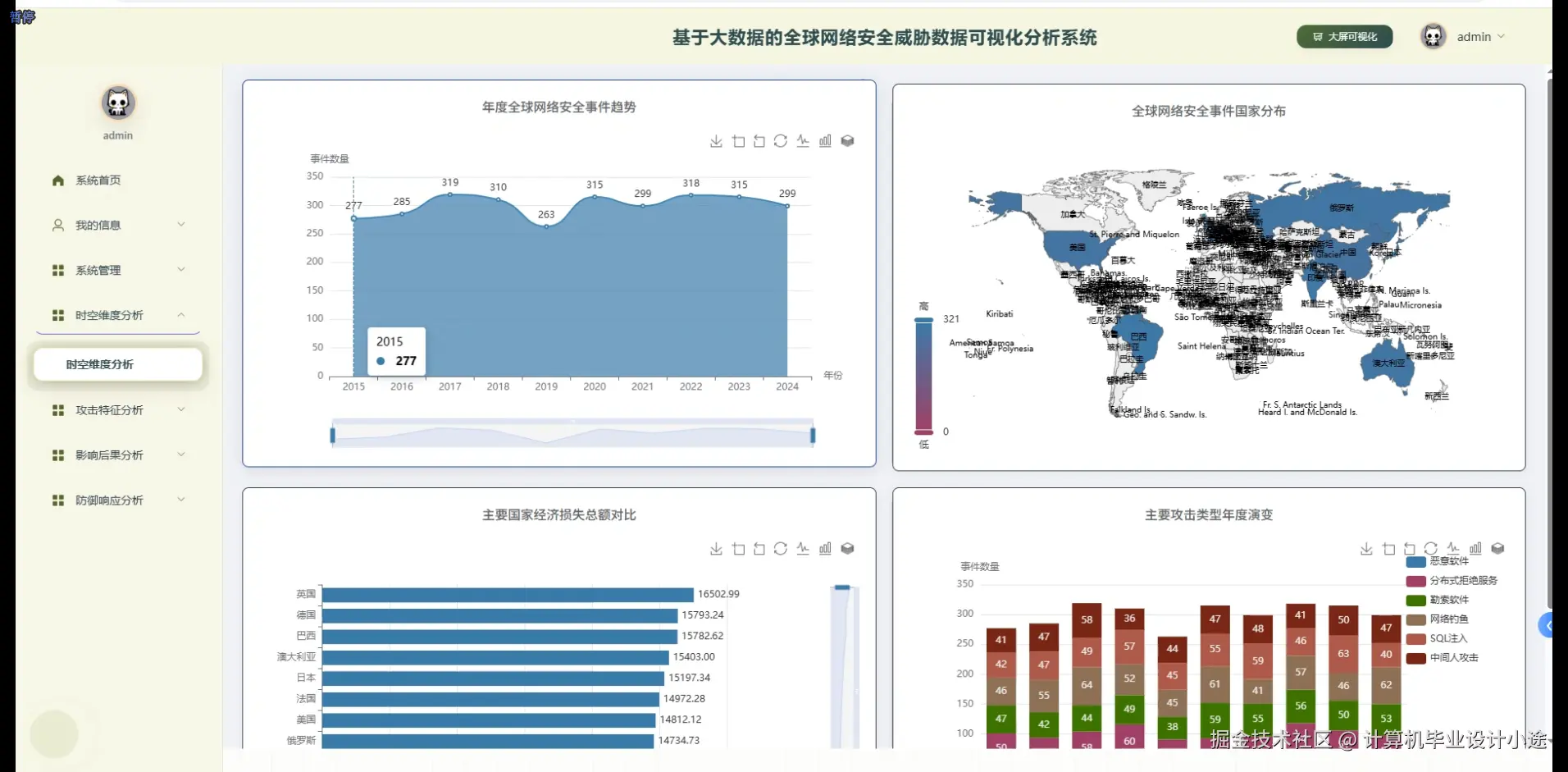Download the 主要国家经济损失总额对比 chart image

716,549
